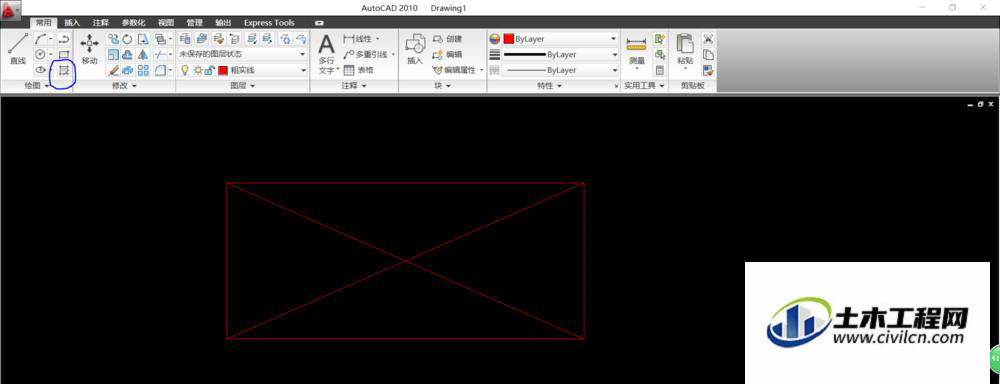Click the red color swatch in layer dropdown
Screen dimensions: 1000x384
coord(223,70)
